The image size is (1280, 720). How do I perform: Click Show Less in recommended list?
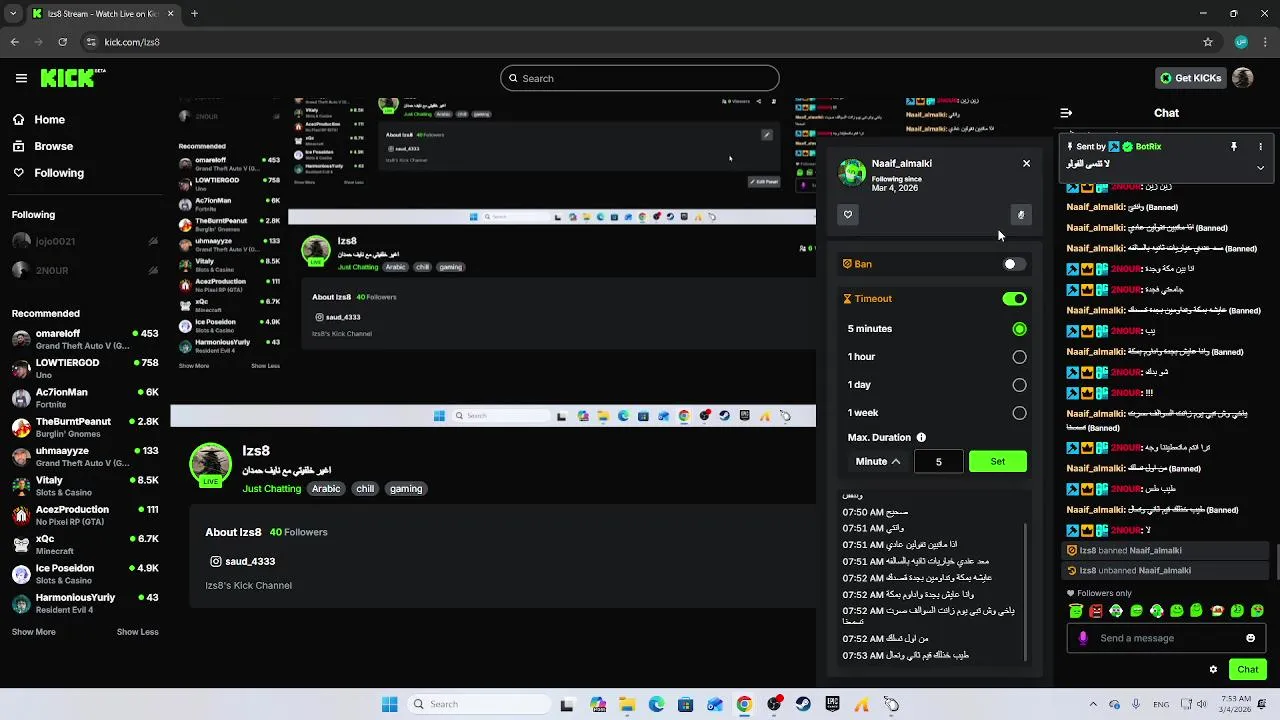(x=137, y=632)
